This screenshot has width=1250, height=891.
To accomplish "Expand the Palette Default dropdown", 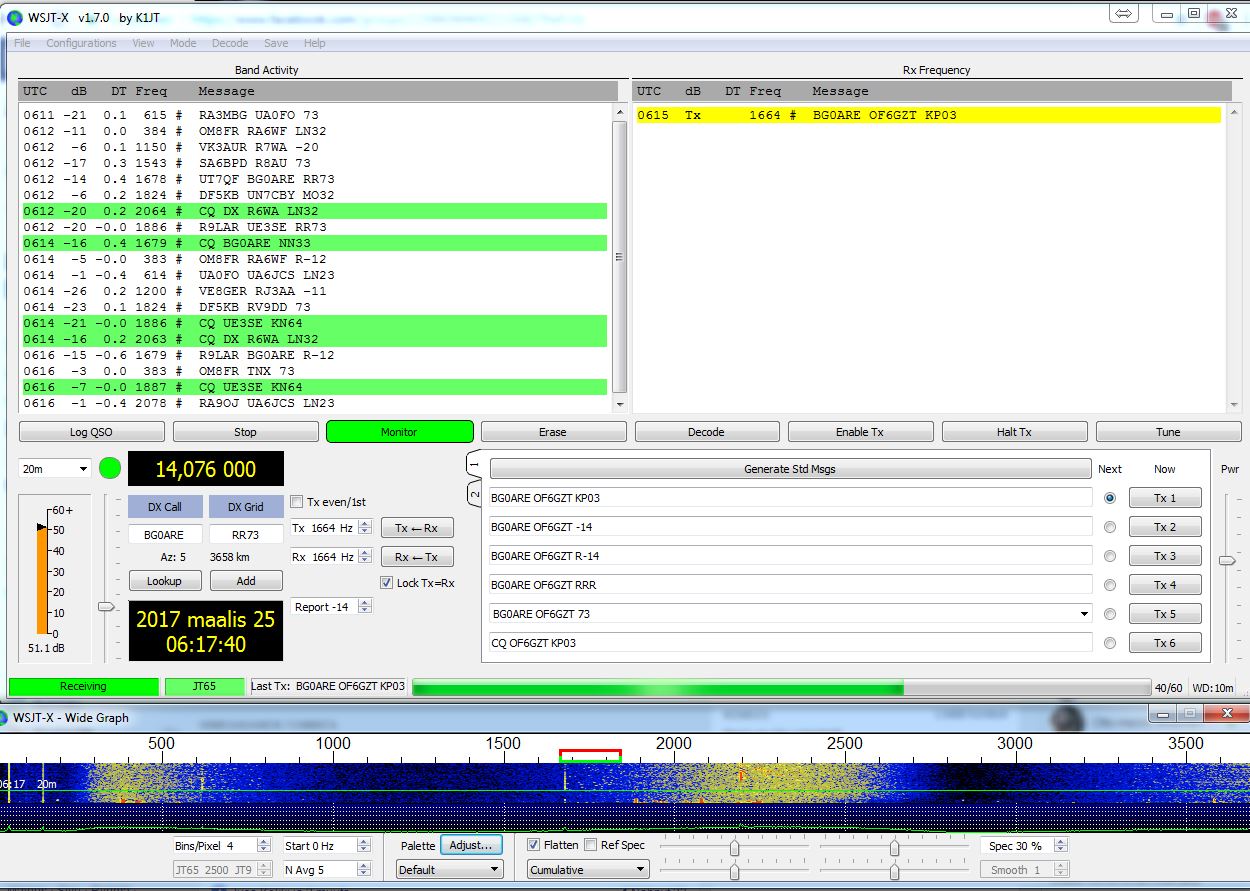I will 449,870.
